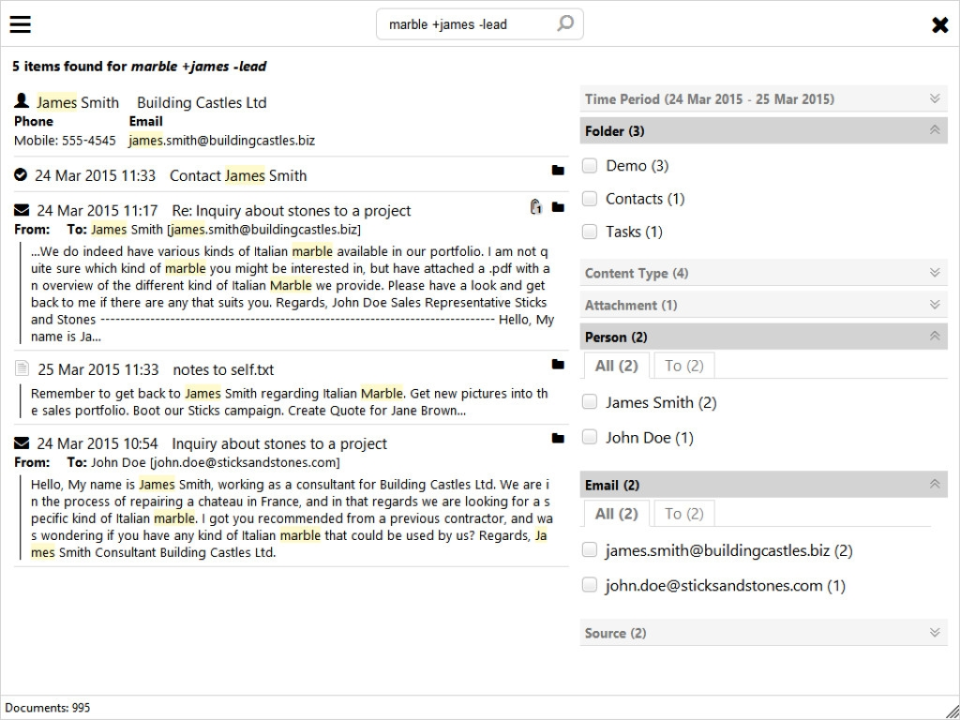Check the john.doe@sticksandstones.com email filter
Image resolution: width=960 pixels, height=720 pixels.
coord(589,586)
